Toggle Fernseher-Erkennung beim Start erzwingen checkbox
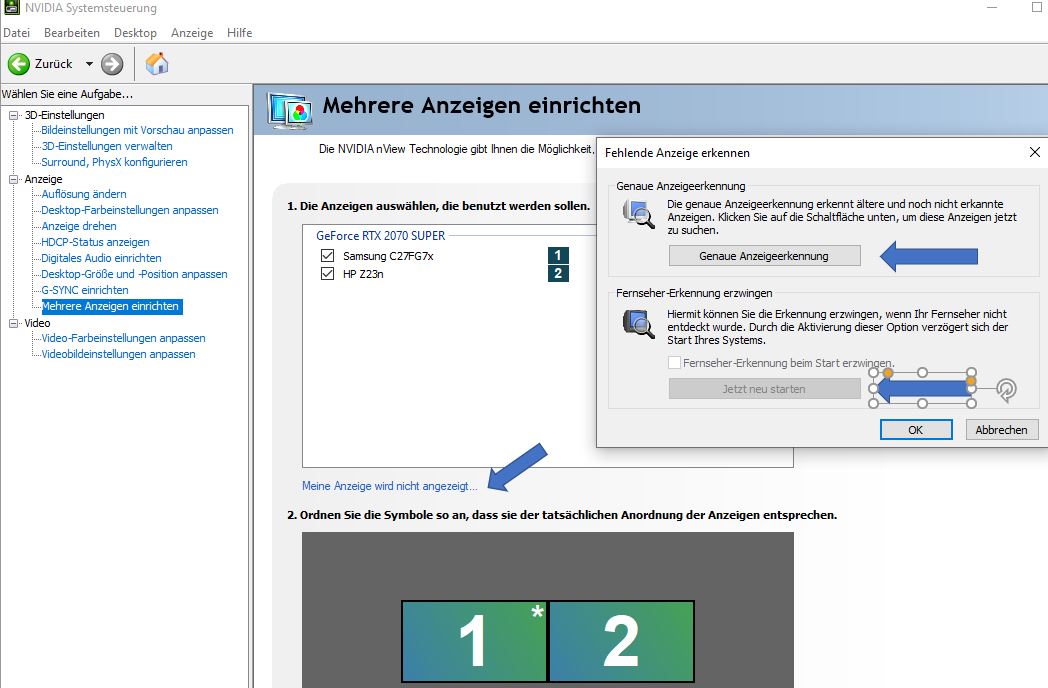1048x688 pixels. pos(674,362)
